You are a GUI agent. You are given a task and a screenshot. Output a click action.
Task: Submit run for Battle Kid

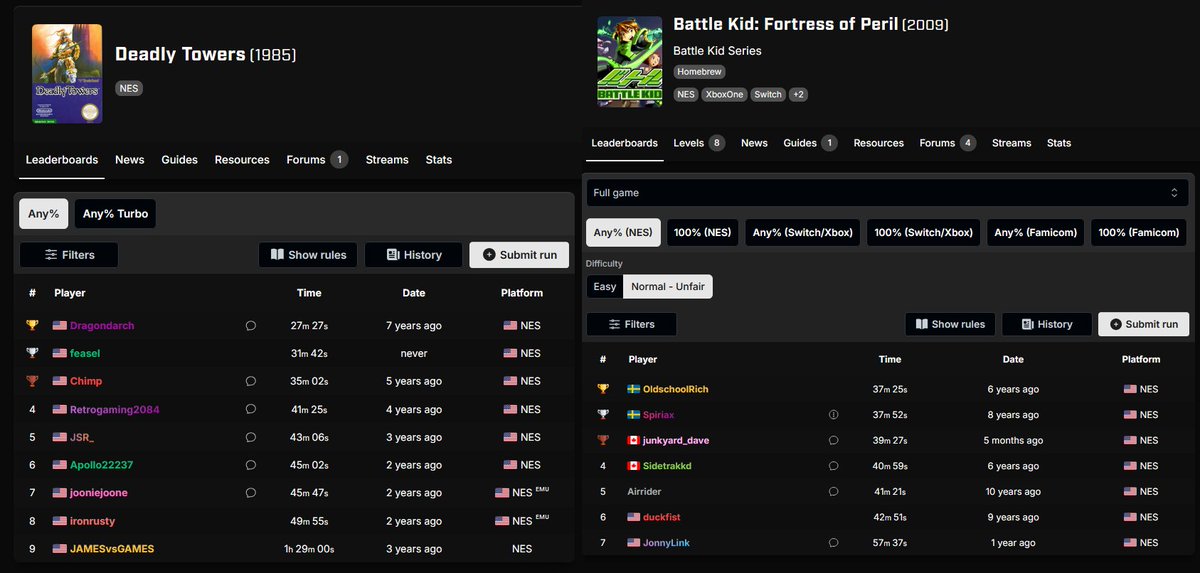[x=1143, y=324]
